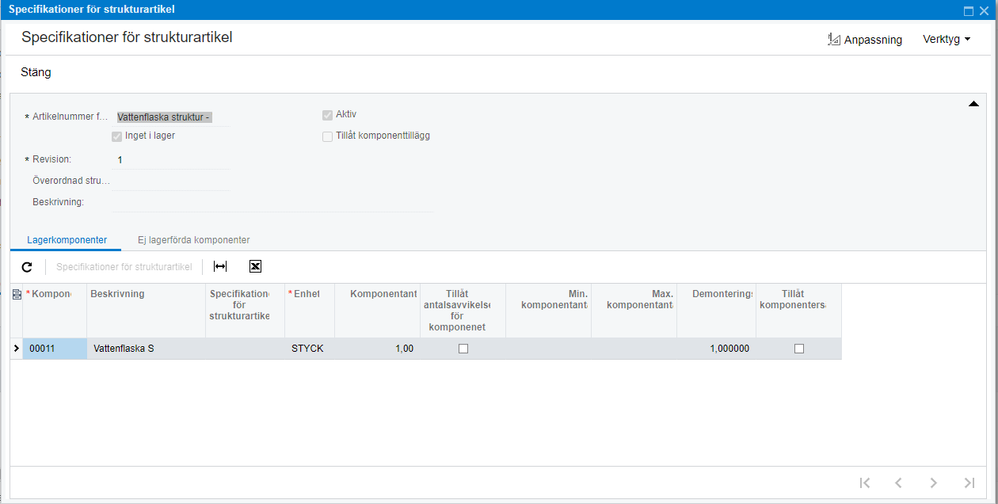Toggle the Aktiv checkbox

tap(327, 115)
